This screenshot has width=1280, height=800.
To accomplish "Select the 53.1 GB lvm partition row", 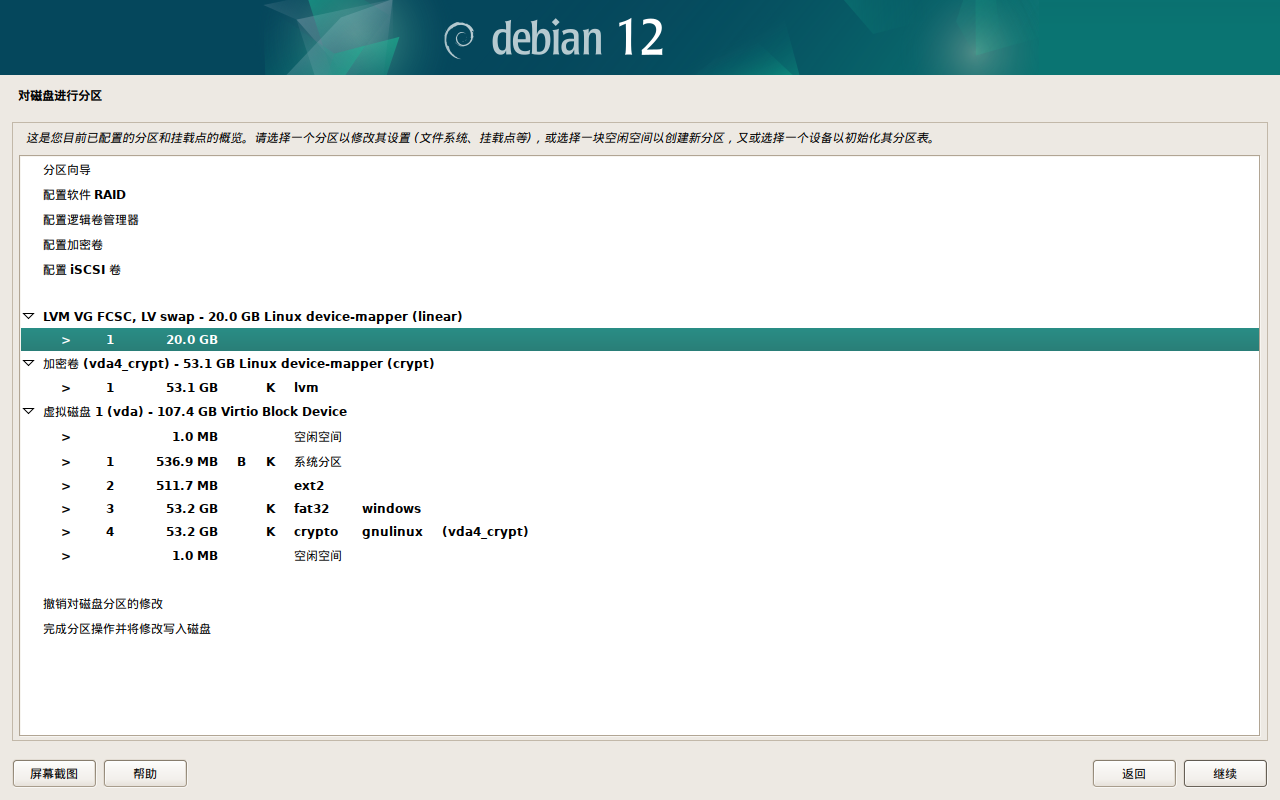I will [x=640, y=387].
